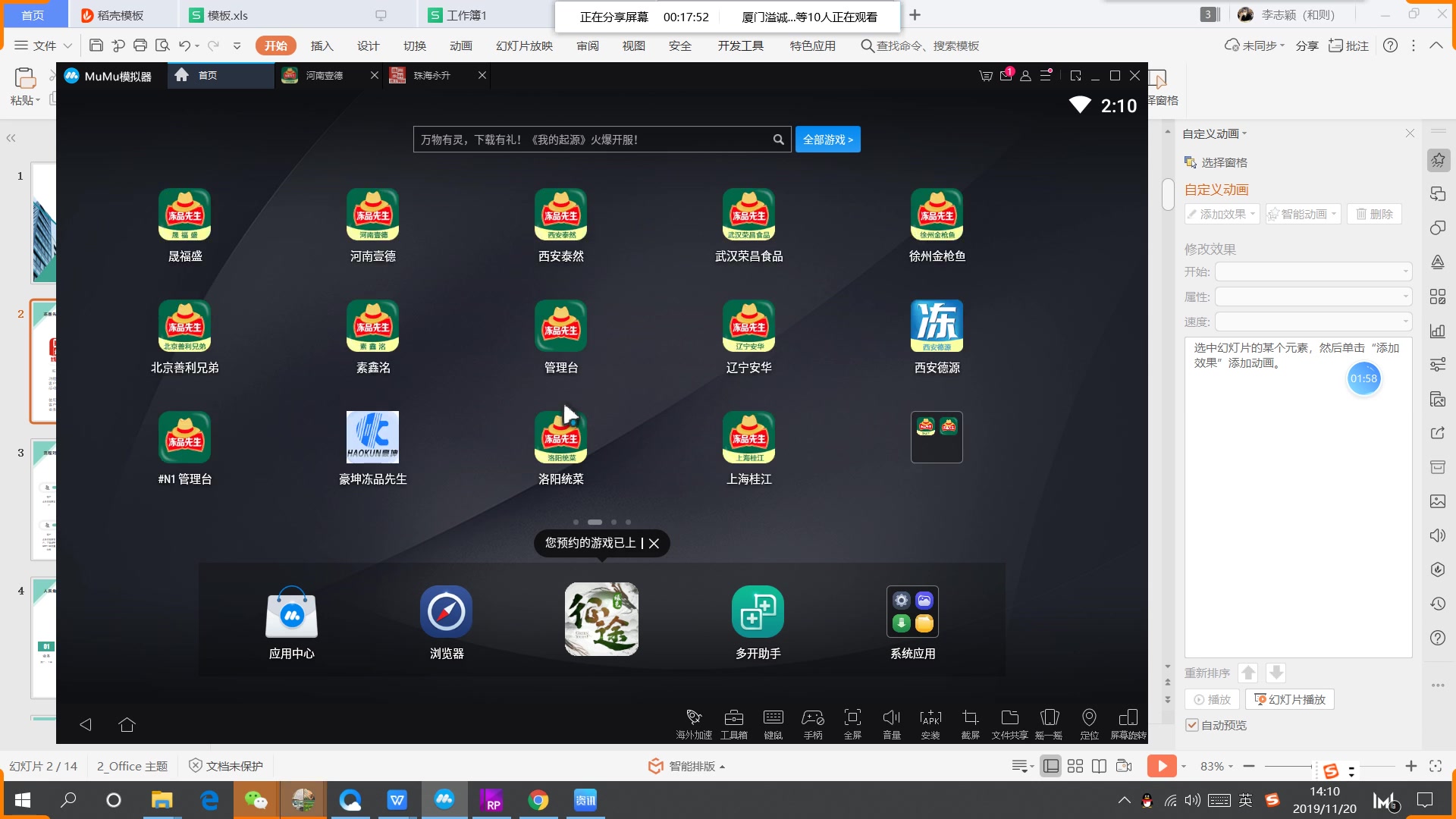Viewport: 1456px width, 819px height.
Task: Open the 文件 menu dropdown
Action: pos(44,45)
